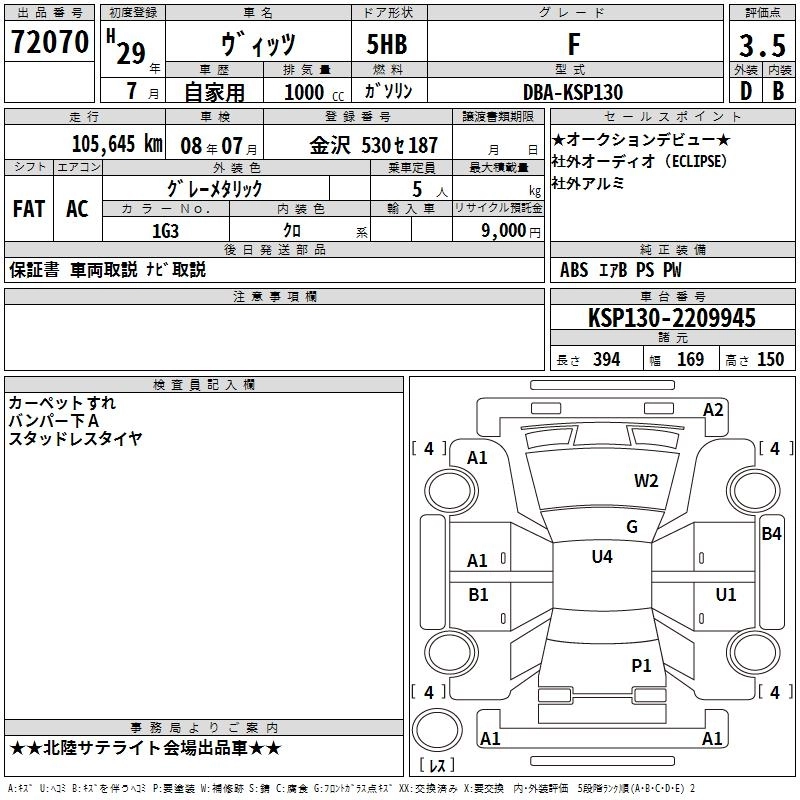The image size is (800, 800).
Task: Select model code DBA-KSP130
Action: pos(573,92)
